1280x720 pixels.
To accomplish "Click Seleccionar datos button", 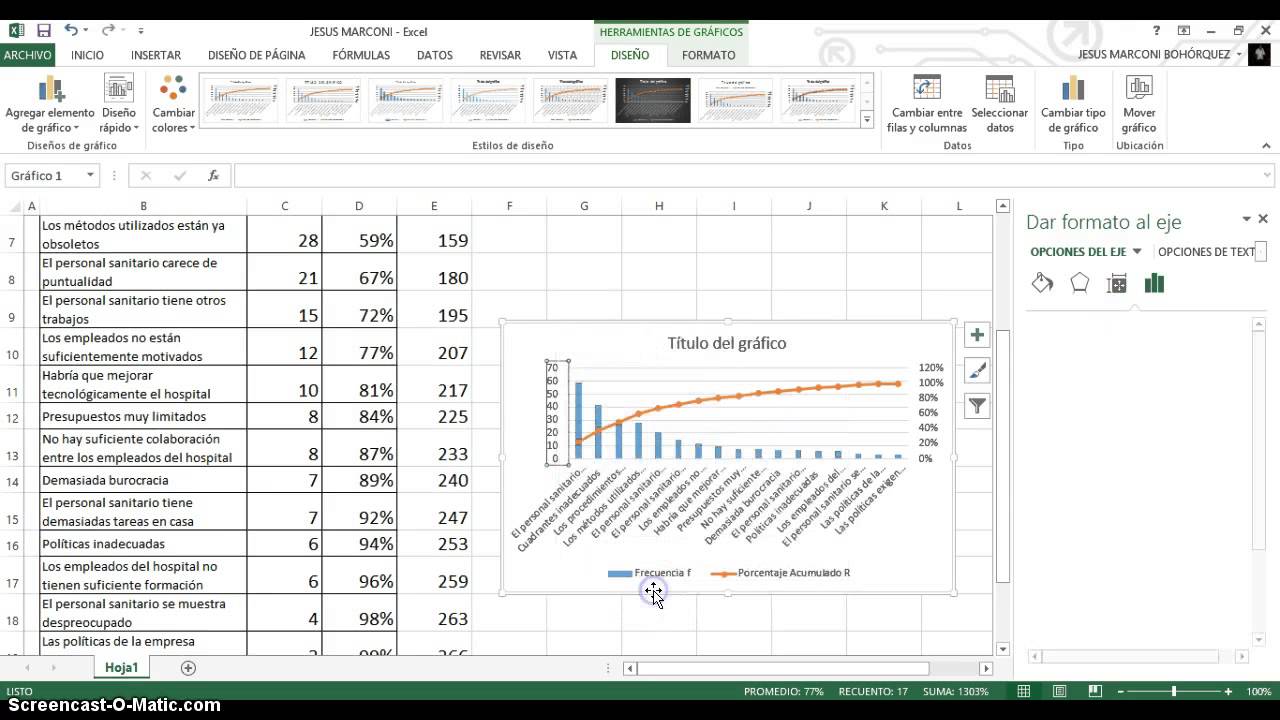I will pos(1000,104).
